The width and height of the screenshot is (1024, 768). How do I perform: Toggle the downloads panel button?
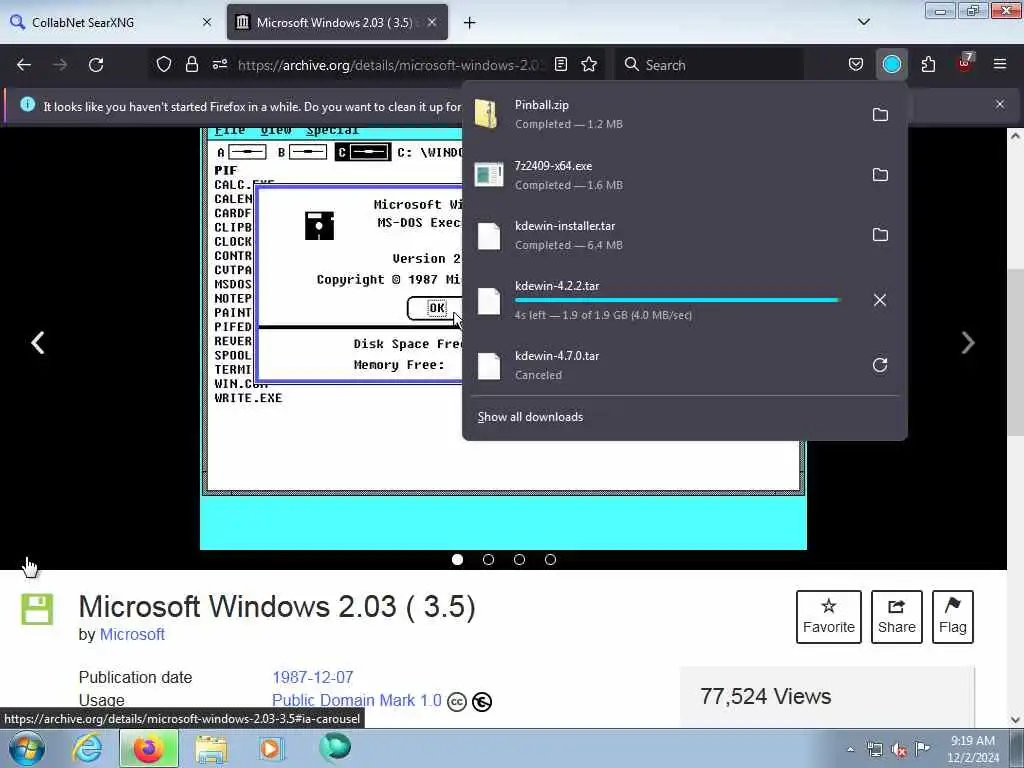pos(891,64)
